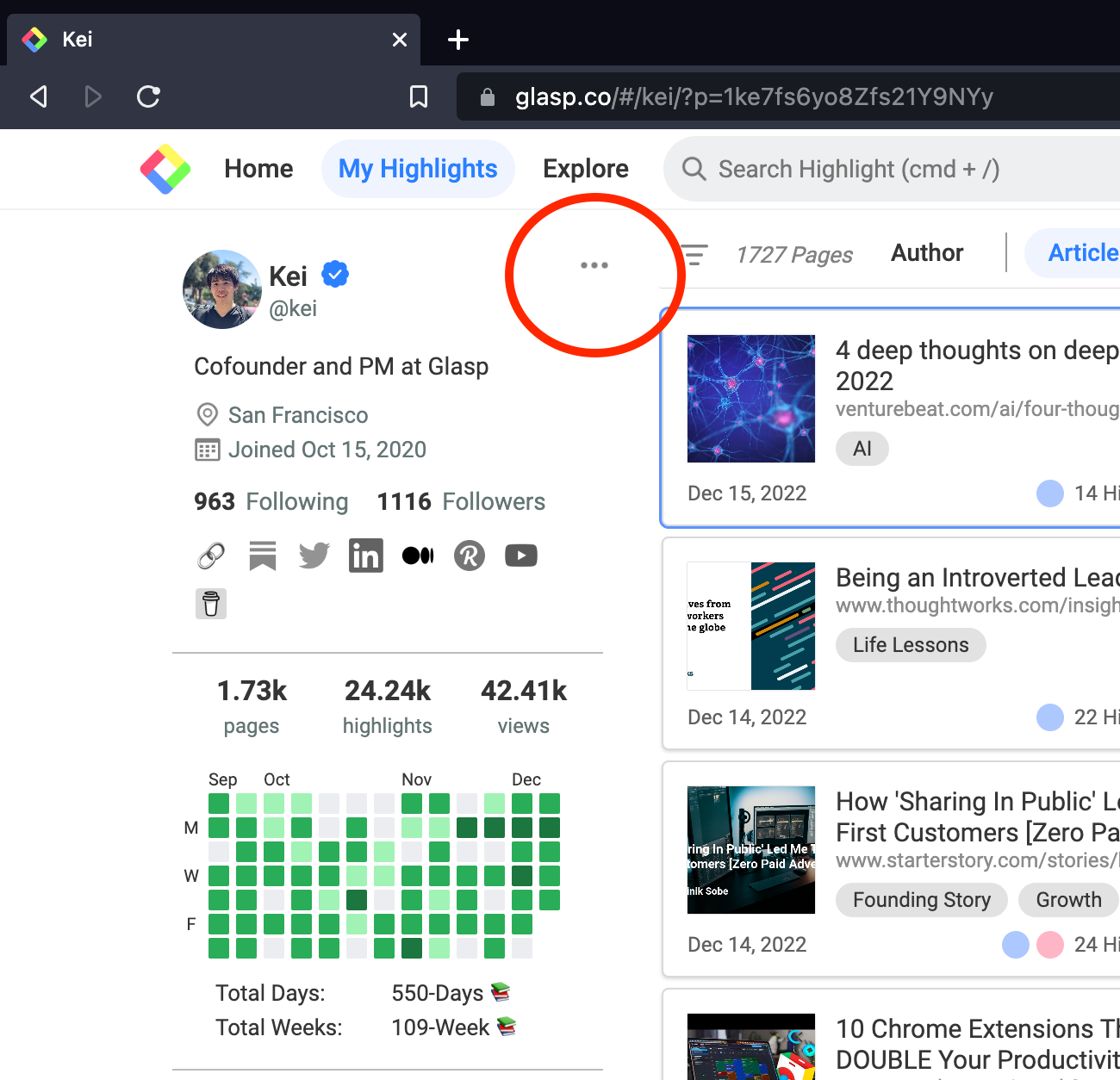This screenshot has height=1080, width=1120.
Task: Click the calendar icon by Joined date
Action: [208, 450]
